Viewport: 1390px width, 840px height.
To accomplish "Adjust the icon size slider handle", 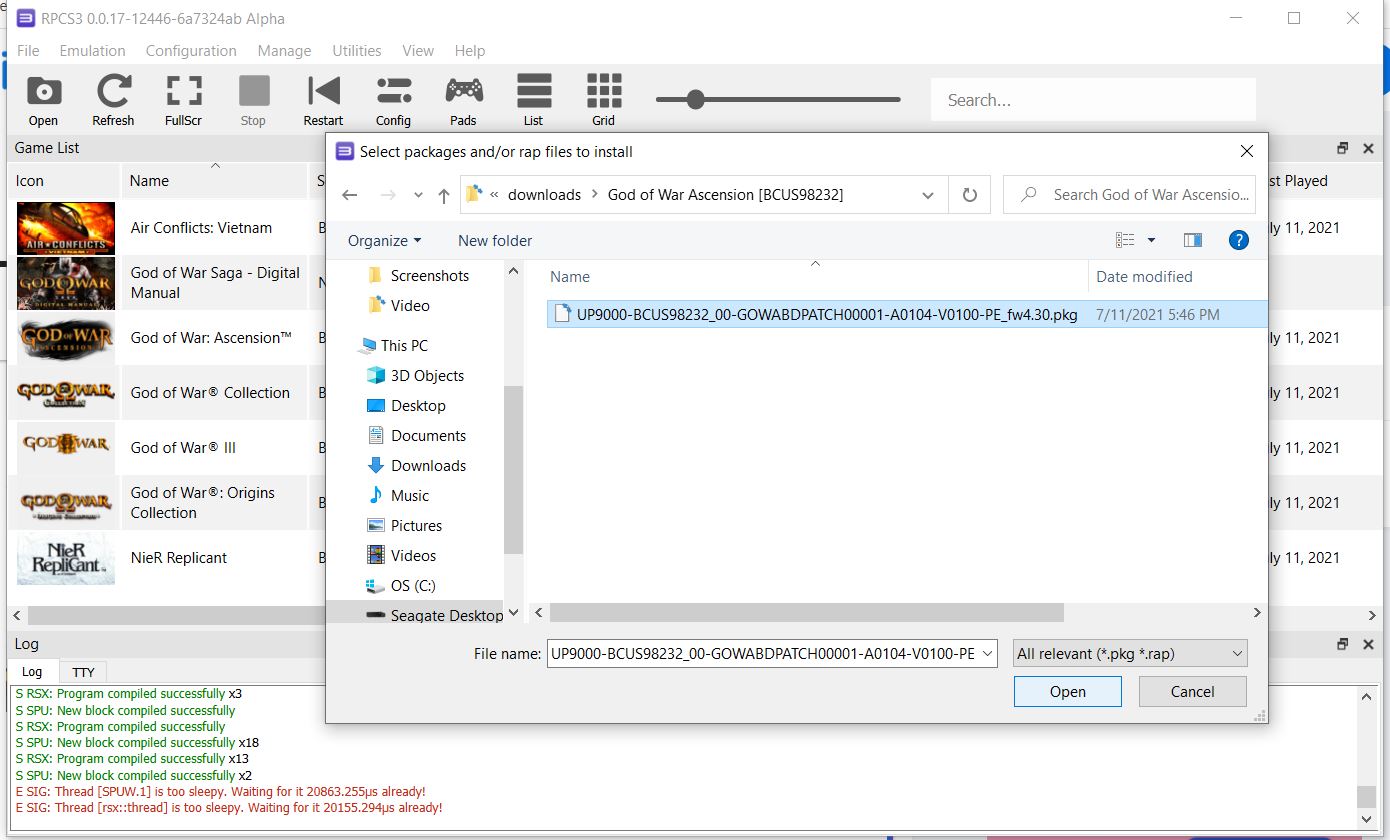I will tap(696, 99).
